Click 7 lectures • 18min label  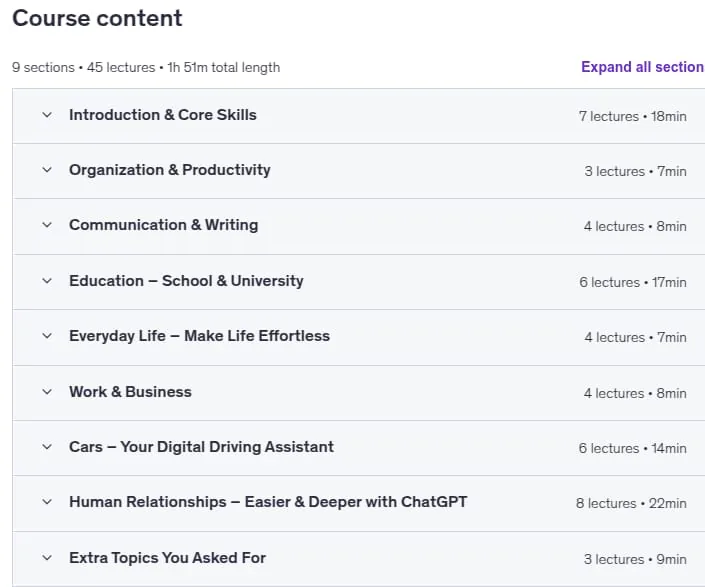(x=633, y=116)
